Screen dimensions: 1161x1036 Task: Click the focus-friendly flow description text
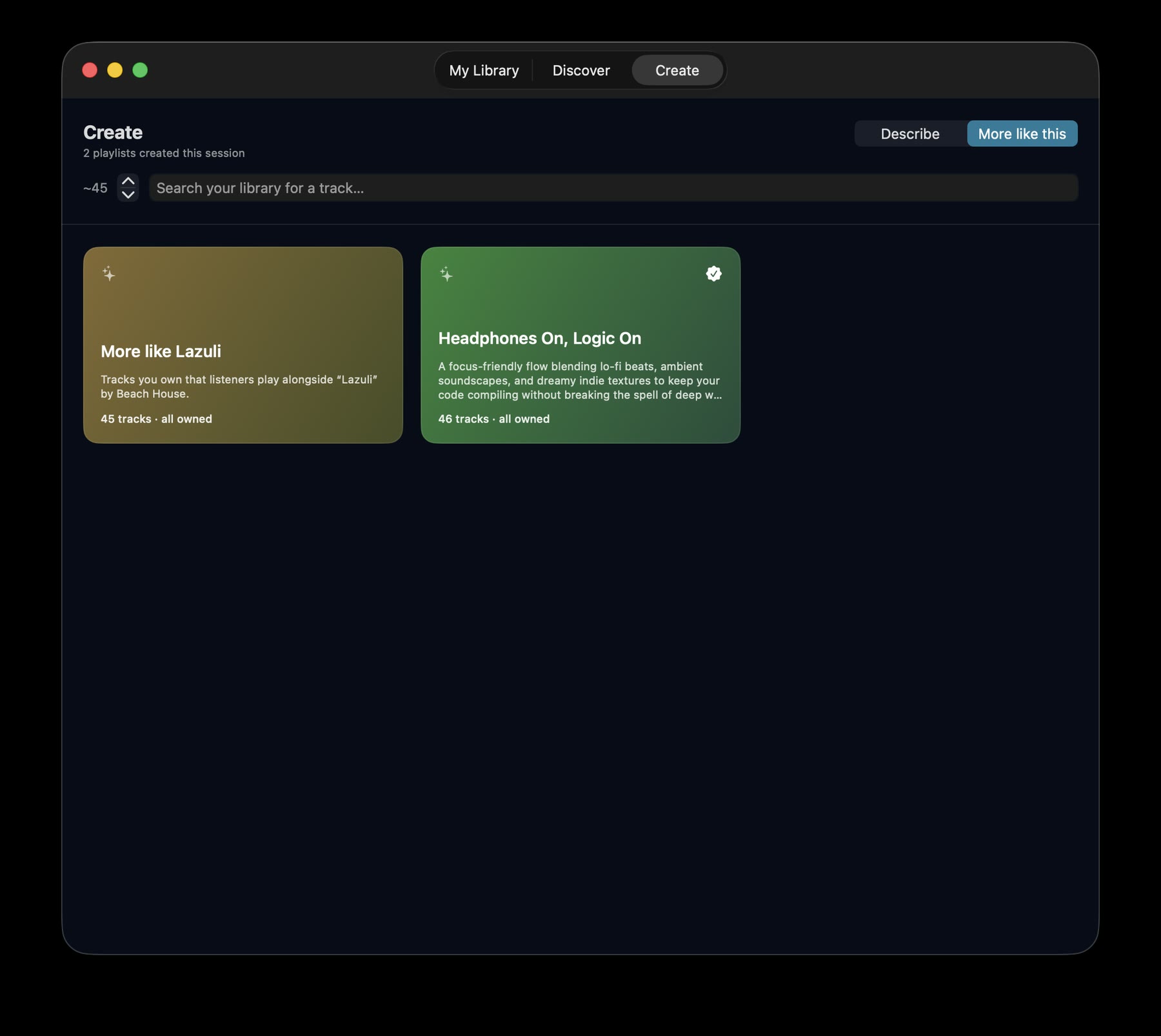coord(580,381)
